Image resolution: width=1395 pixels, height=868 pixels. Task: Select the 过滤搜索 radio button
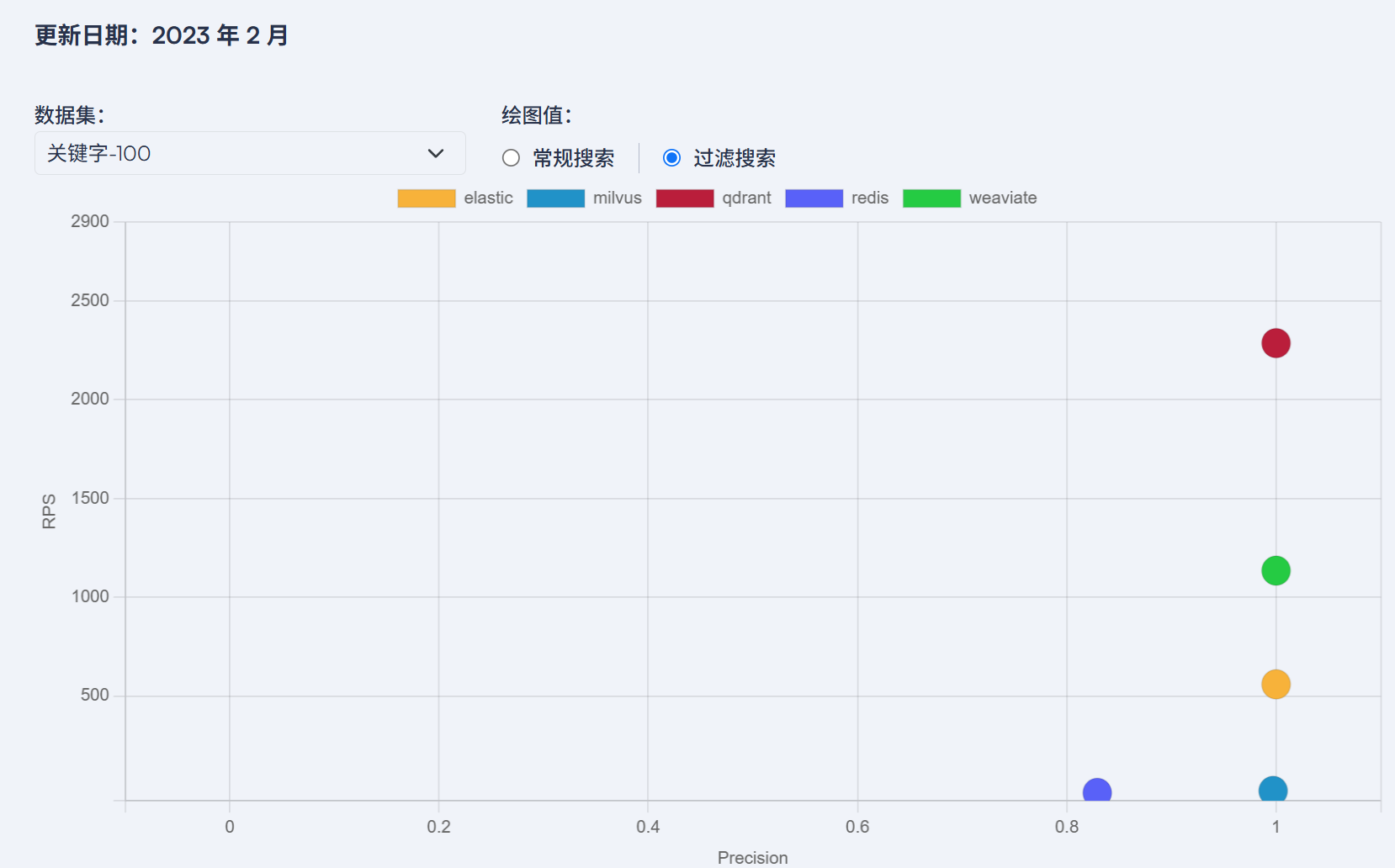[x=671, y=158]
